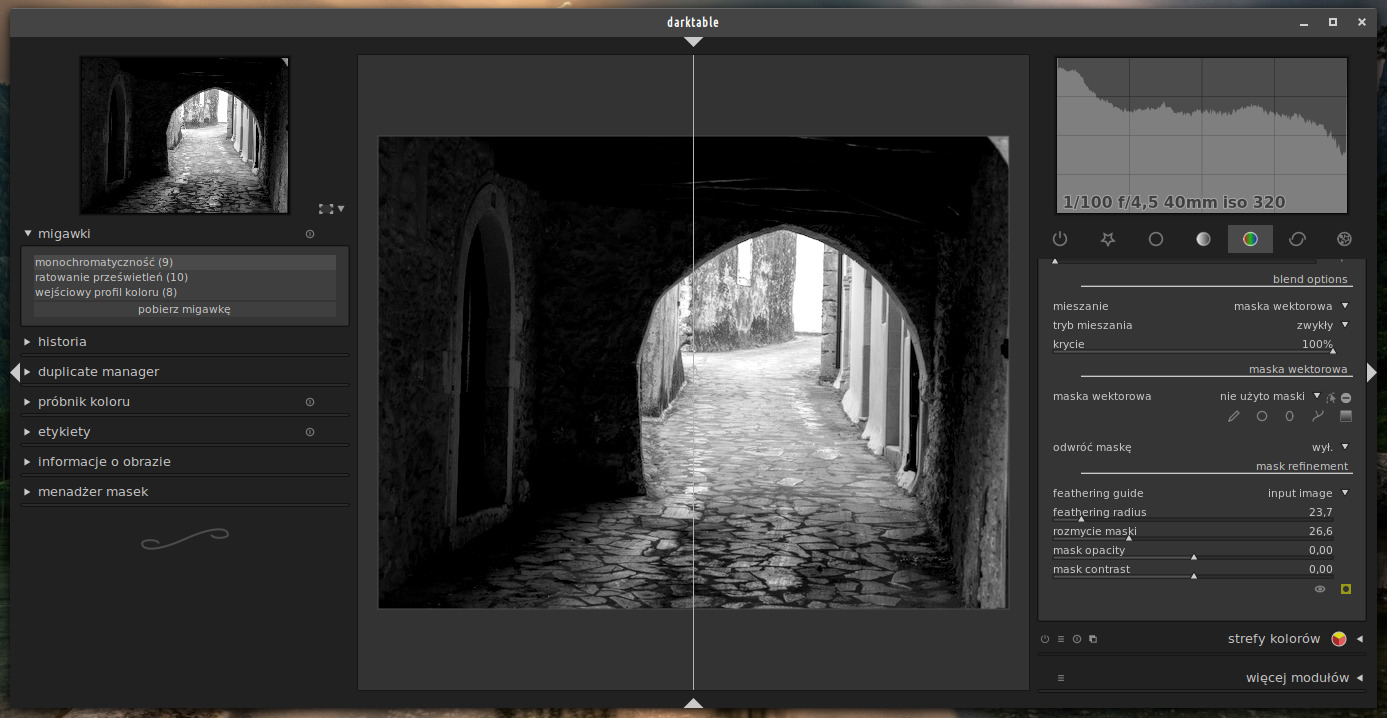Select snapshot monochromatyczność (9)

pyautogui.click(x=185, y=262)
